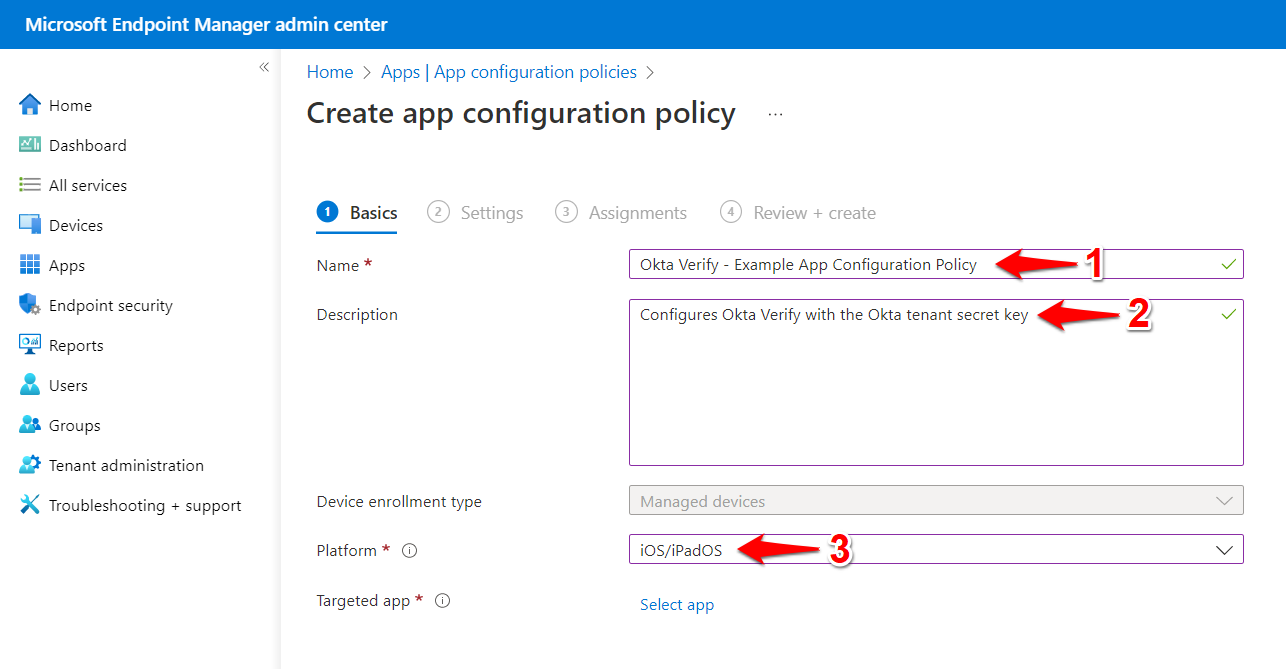Open the ellipsis menu beside page title
This screenshot has height=669, width=1286.
pyautogui.click(x=775, y=115)
